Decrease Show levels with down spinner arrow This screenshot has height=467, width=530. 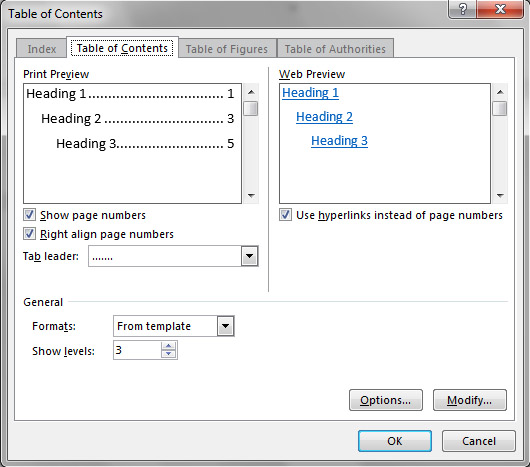coord(168,354)
